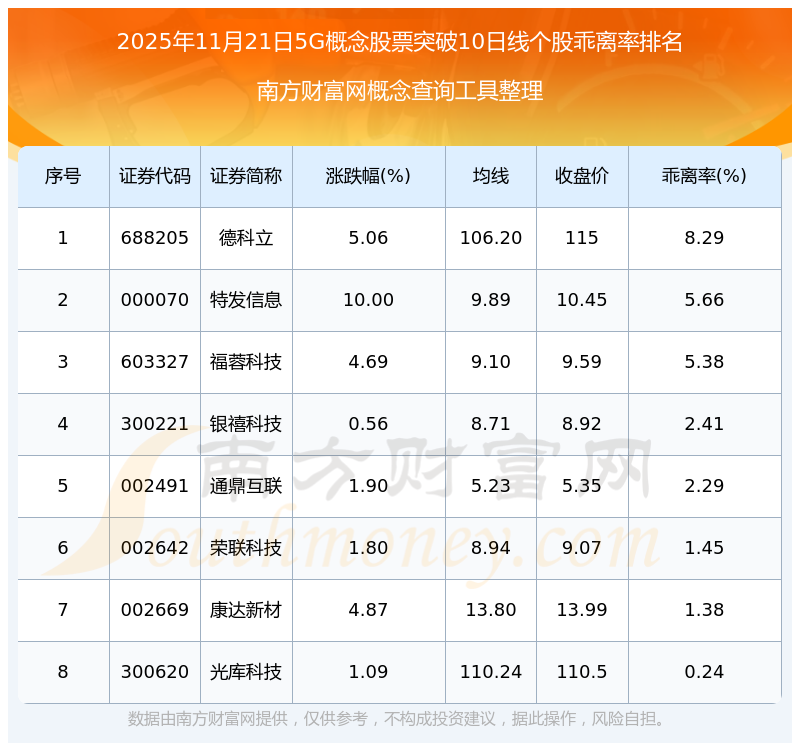Select stock name 通鼎互联
800x751 pixels.
pos(246,486)
